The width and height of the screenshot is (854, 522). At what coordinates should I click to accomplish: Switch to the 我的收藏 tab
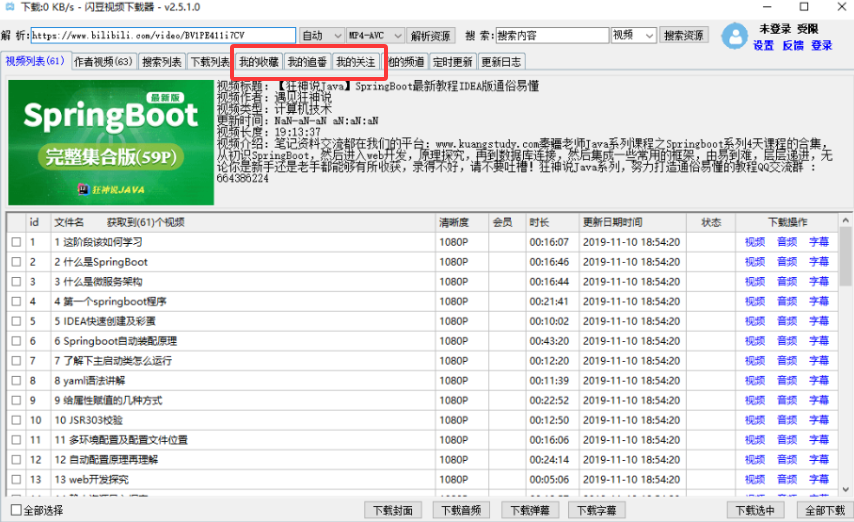click(x=258, y=62)
